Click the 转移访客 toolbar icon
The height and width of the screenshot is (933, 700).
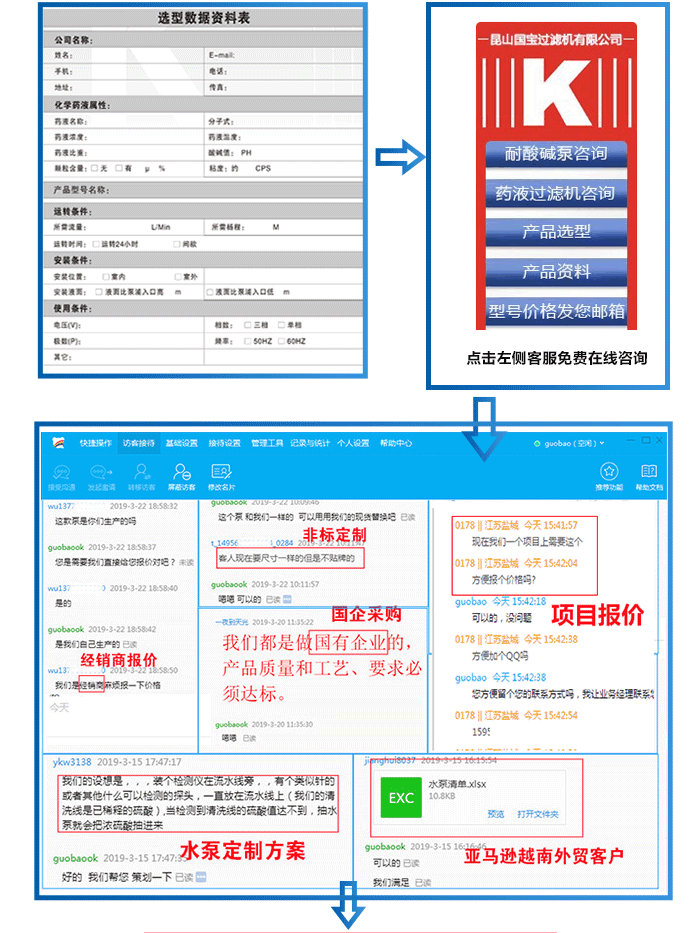pyautogui.click(x=142, y=473)
